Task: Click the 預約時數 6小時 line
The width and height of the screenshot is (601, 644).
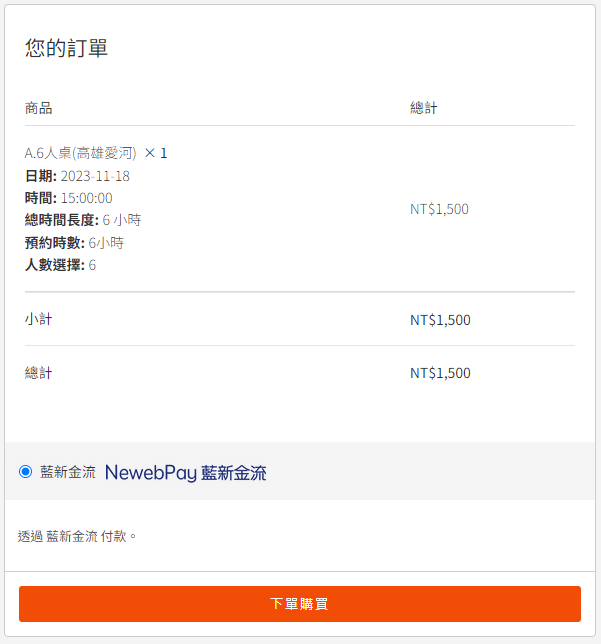Action: pyautogui.click(x=74, y=243)
